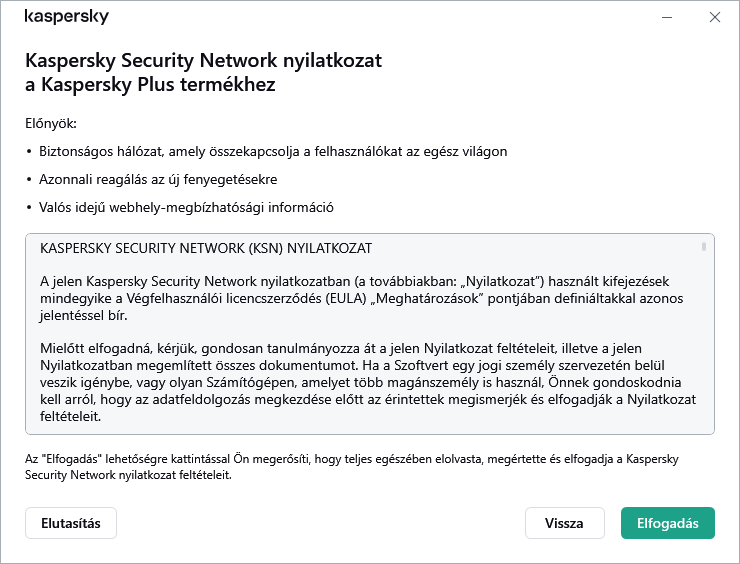
Task: Click the Biztonságos hálózat bullet item
Action: (x=272, y=152)
